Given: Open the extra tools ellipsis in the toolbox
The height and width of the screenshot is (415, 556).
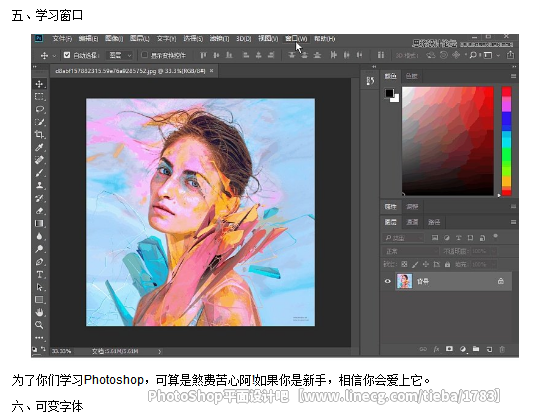Looking at the screenshot, I should coord(39,338).
